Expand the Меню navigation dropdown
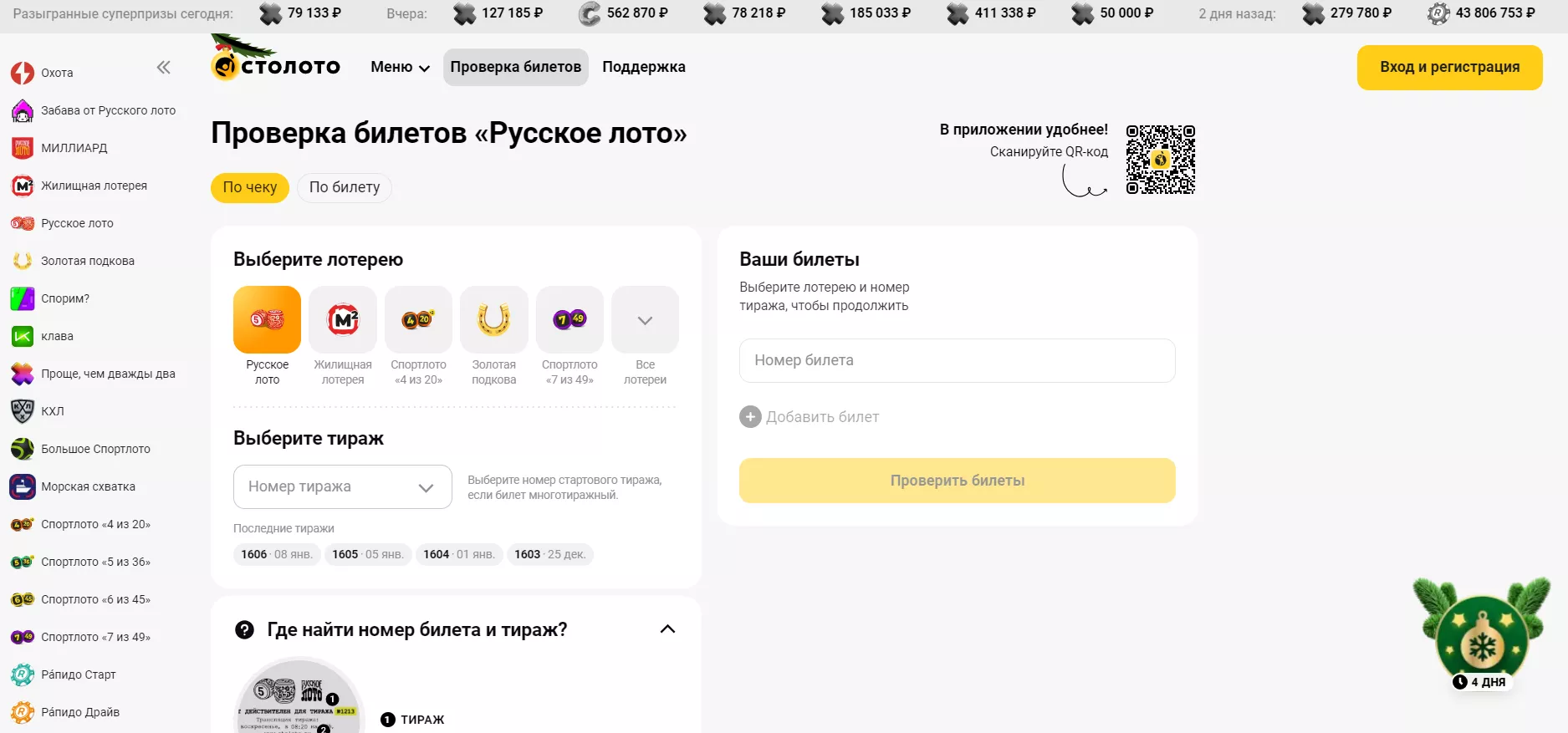 coord(399,67)
